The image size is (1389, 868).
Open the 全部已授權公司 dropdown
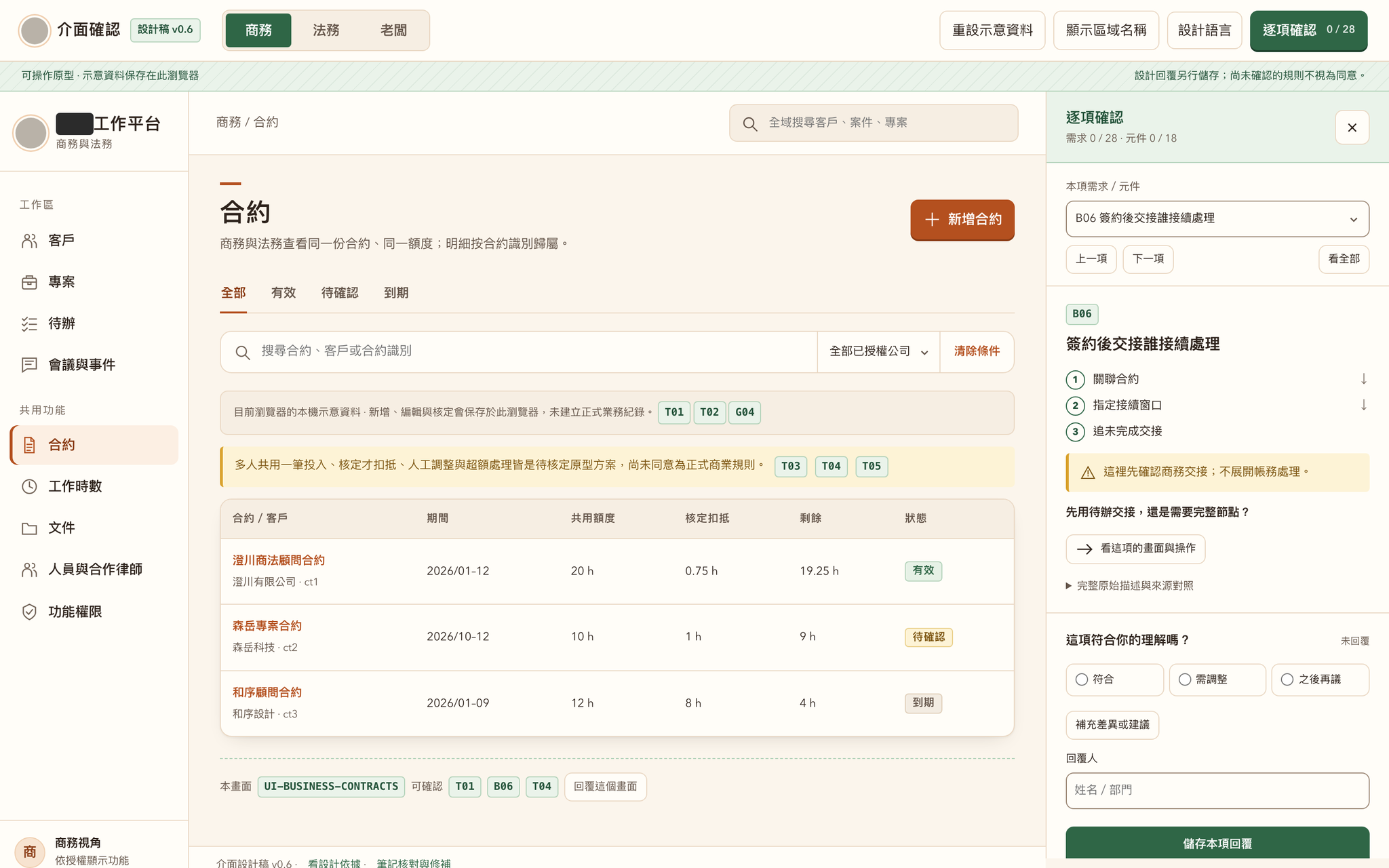tap(878, 351)
